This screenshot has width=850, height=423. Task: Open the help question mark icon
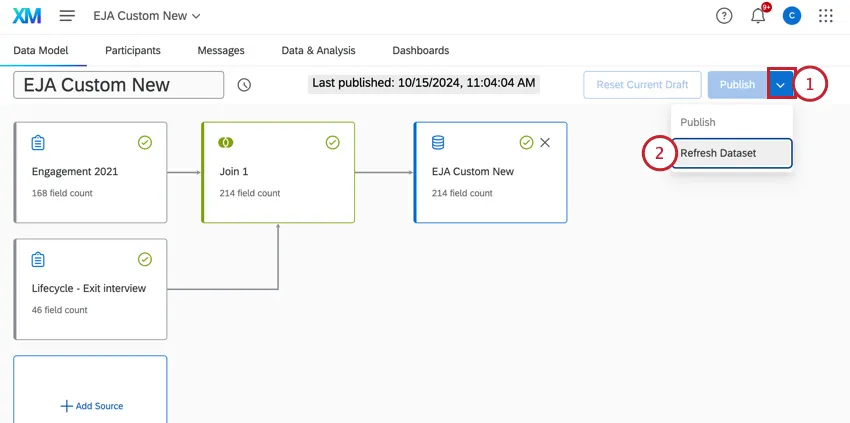[x=724, y=16]
